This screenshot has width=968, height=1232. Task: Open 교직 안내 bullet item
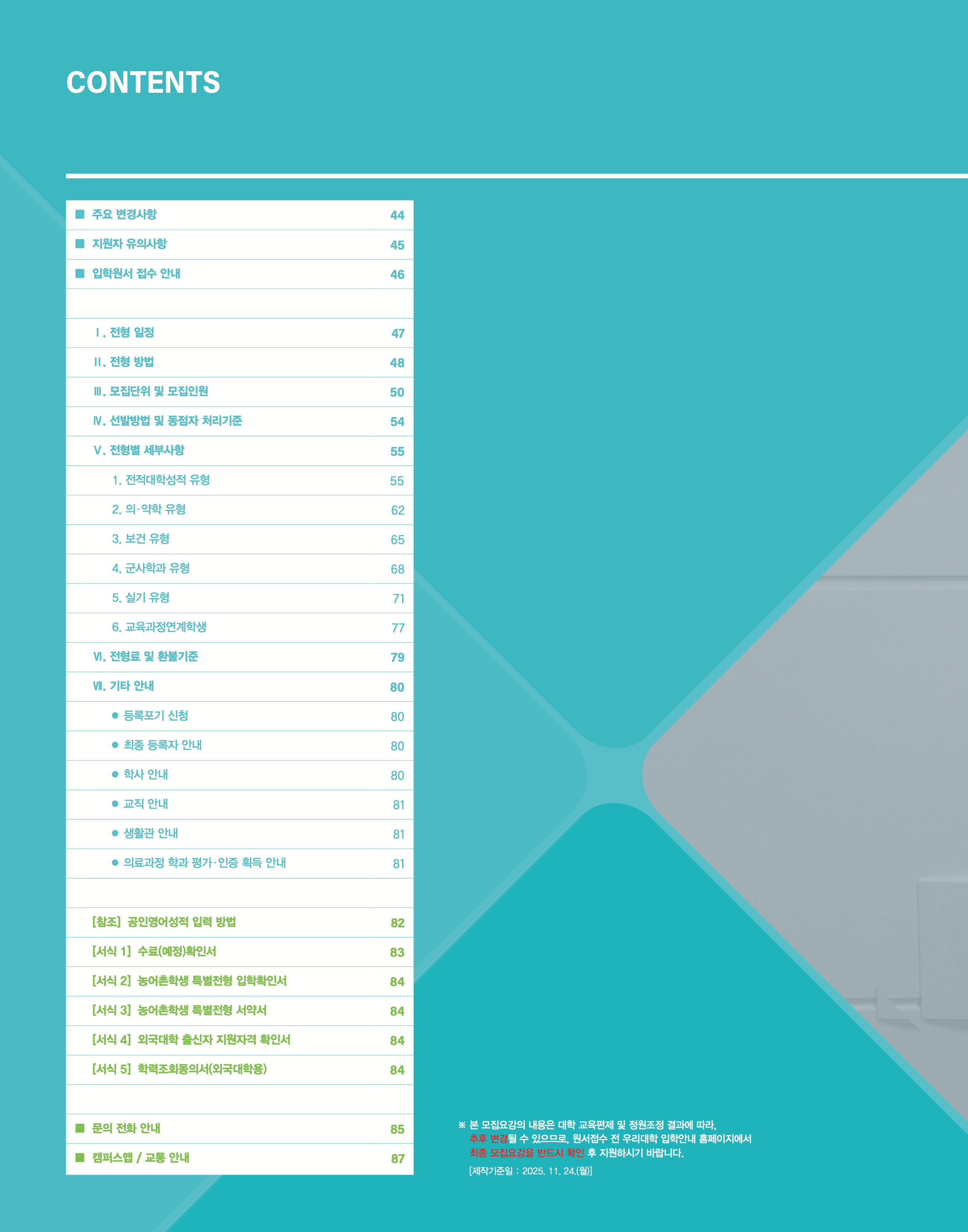point(239,804)
